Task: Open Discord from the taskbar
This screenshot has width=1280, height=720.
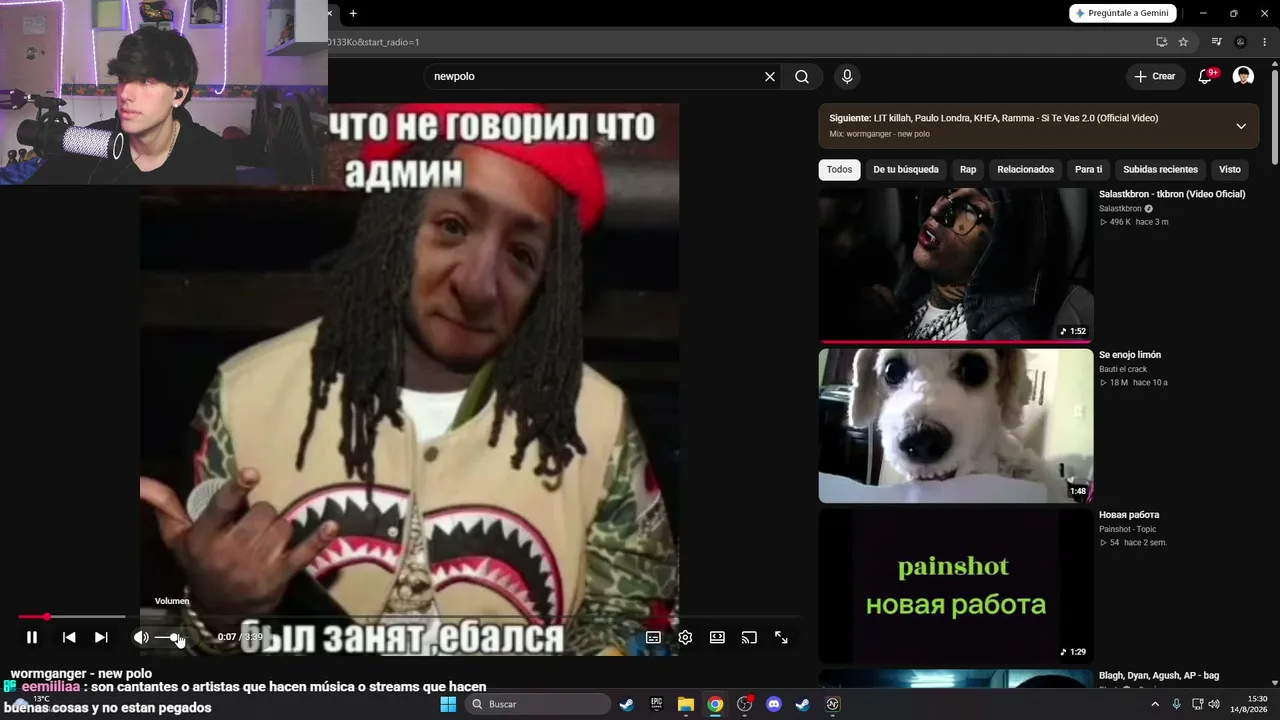Action: tap(773, 704)
